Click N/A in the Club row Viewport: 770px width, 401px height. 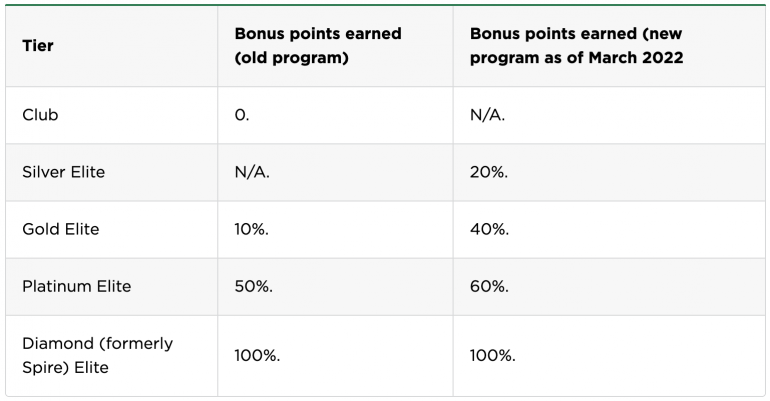click(487, 115)
